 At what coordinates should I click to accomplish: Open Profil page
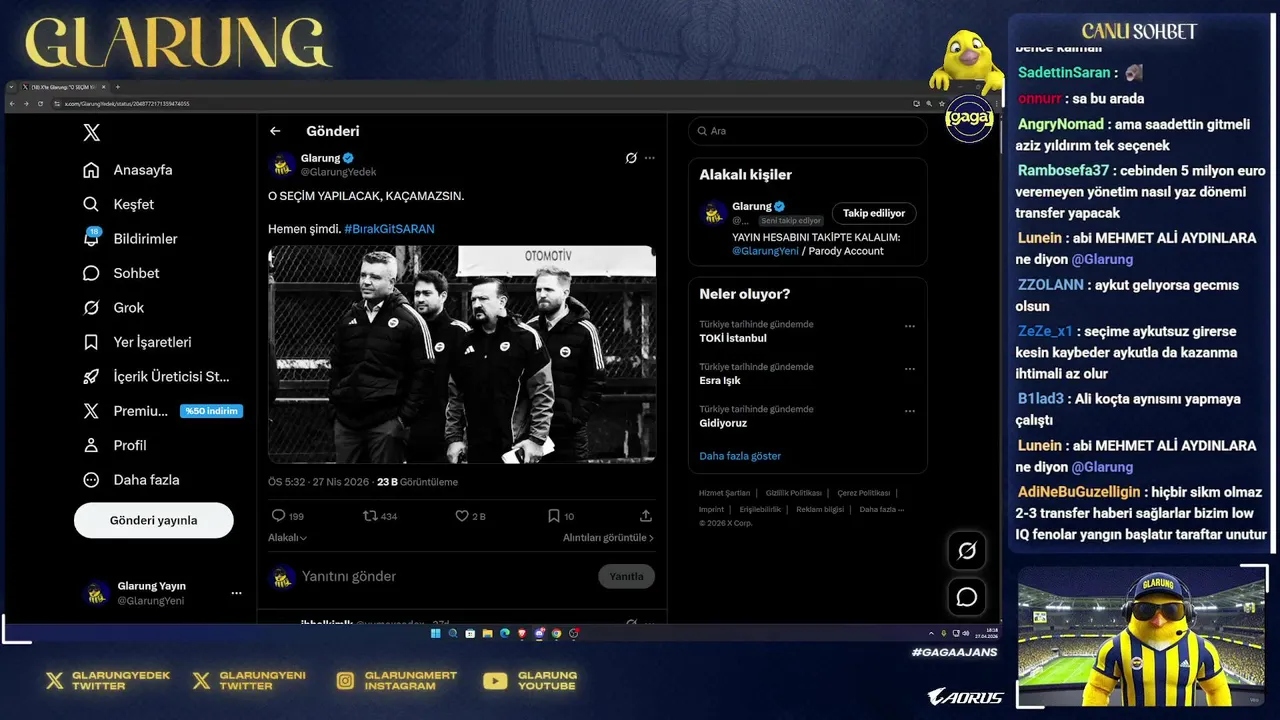115,445
